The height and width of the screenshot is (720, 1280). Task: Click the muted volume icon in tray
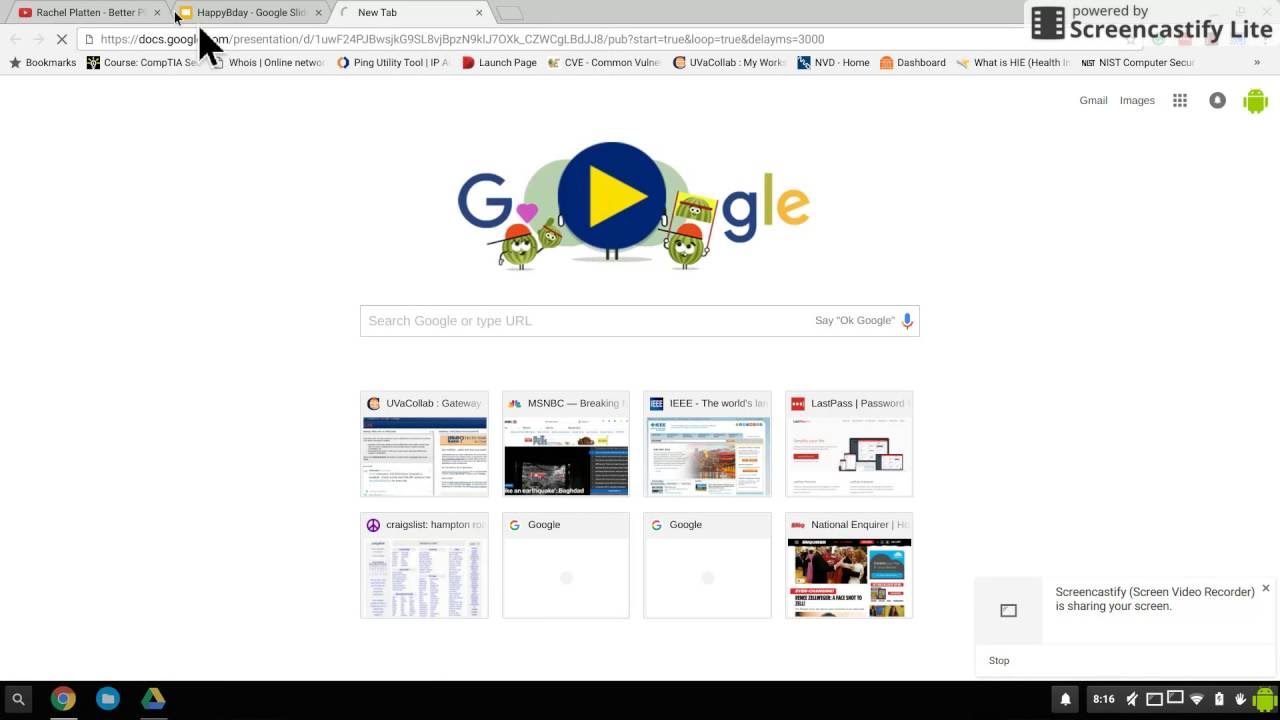1132,699
